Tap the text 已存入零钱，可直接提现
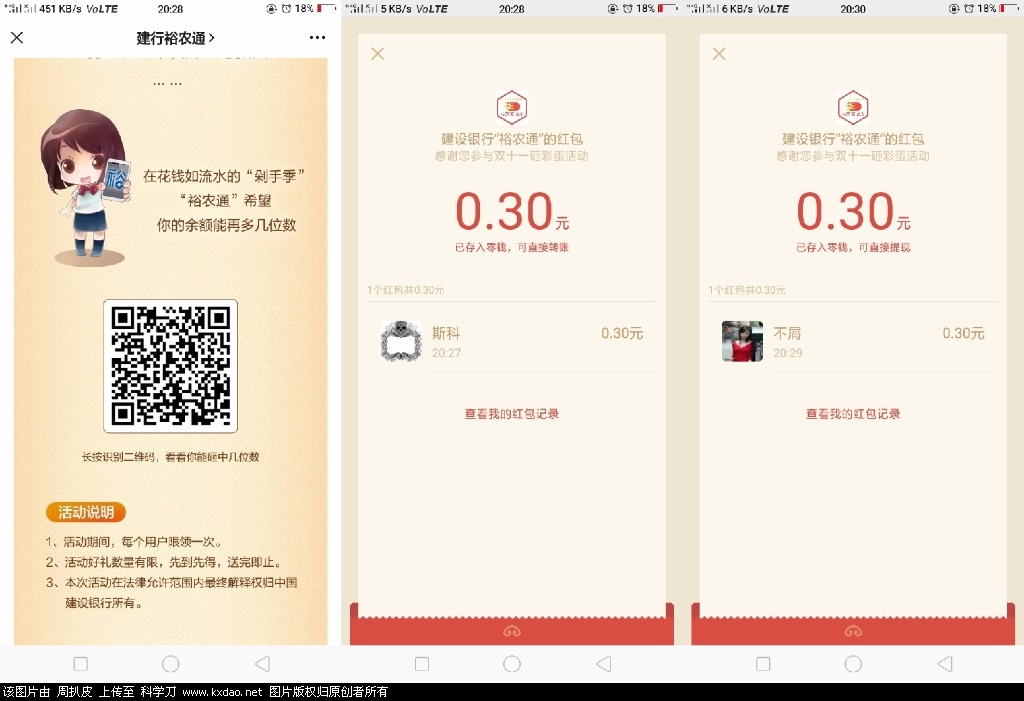The width and height of the screenshot is (1024, 701). point(853,247)
